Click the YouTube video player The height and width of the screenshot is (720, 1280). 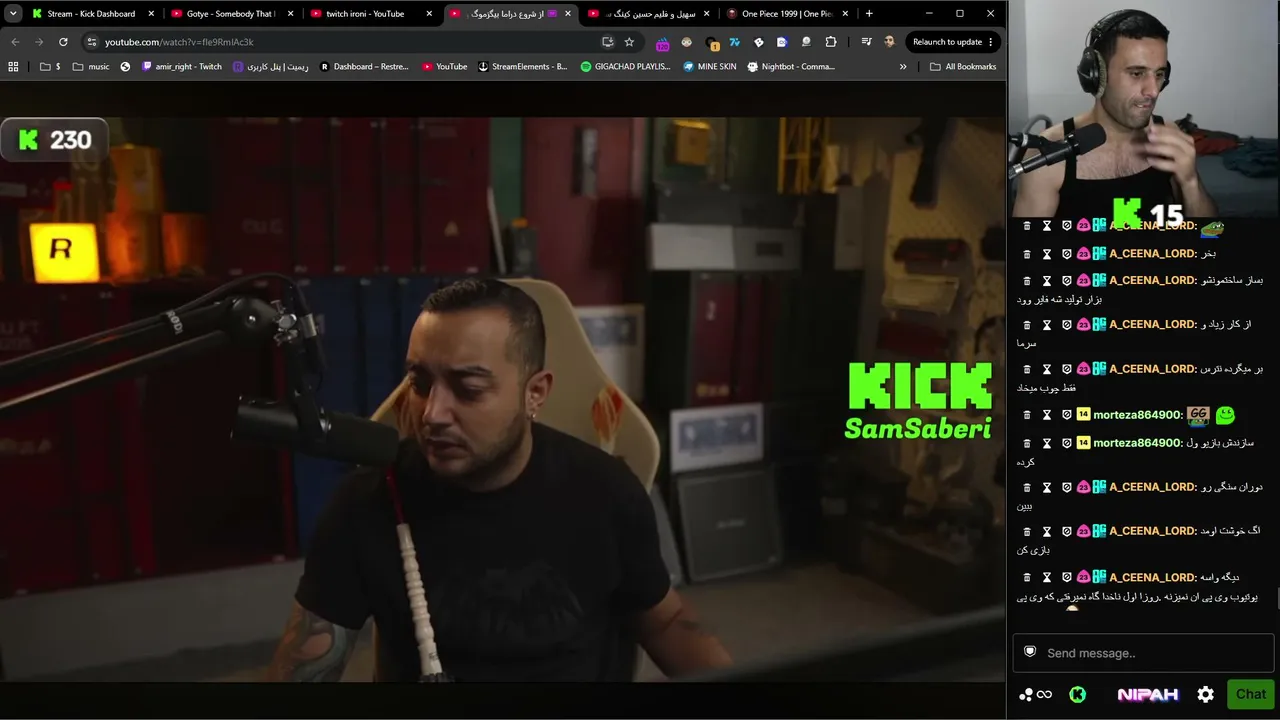[x=503, y=399]
